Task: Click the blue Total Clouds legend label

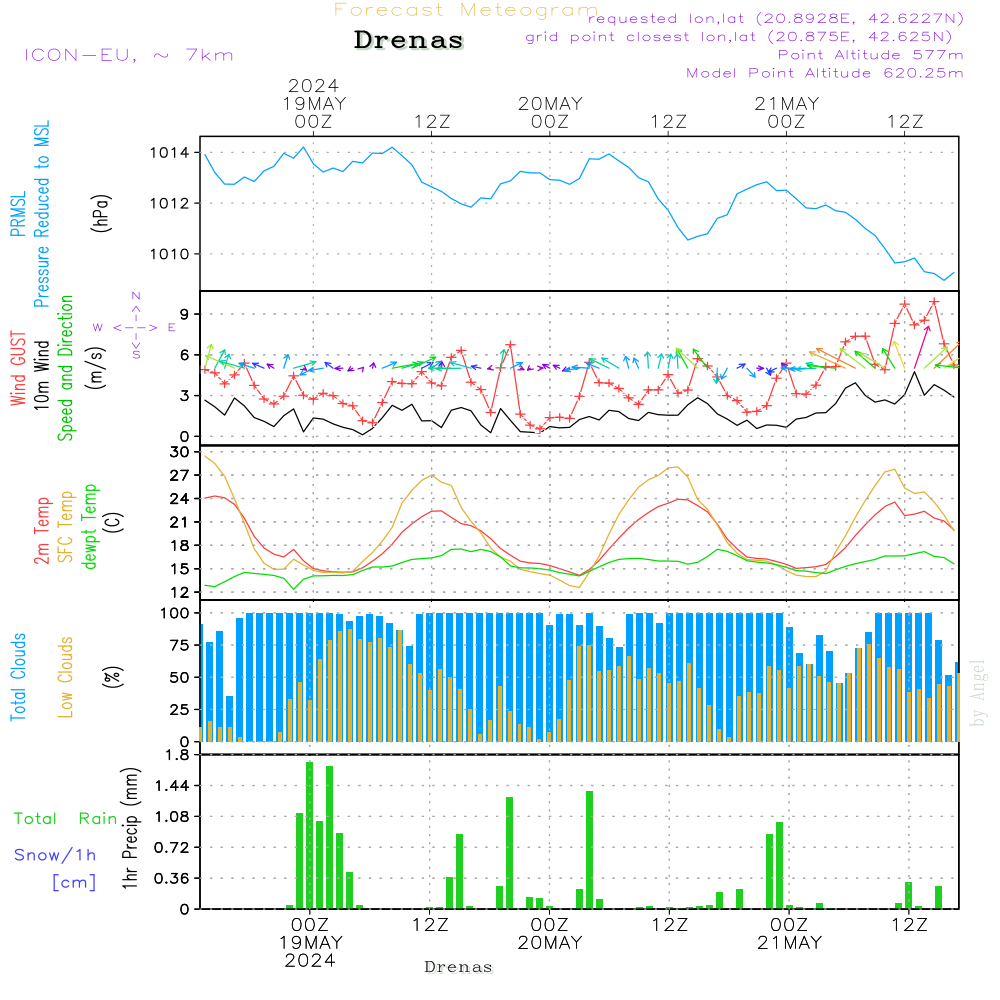Action: (x=18, y=677)
